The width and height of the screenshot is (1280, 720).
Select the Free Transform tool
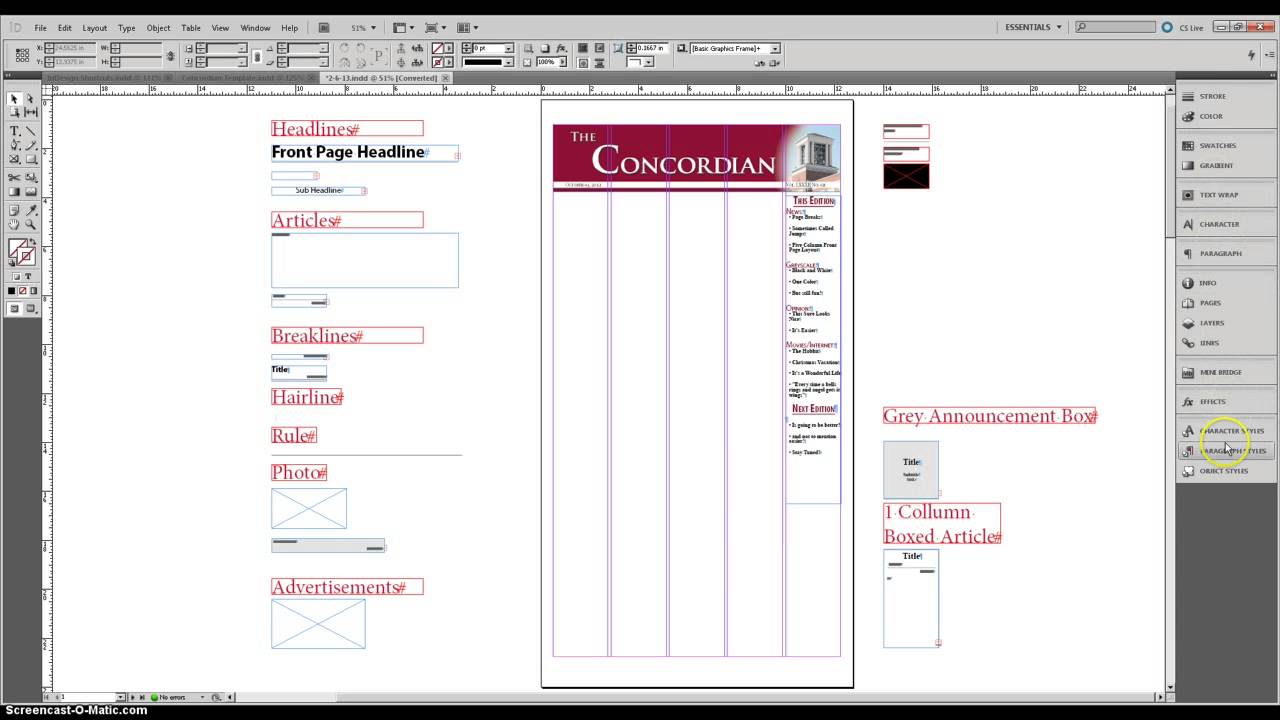click(30, 177)
